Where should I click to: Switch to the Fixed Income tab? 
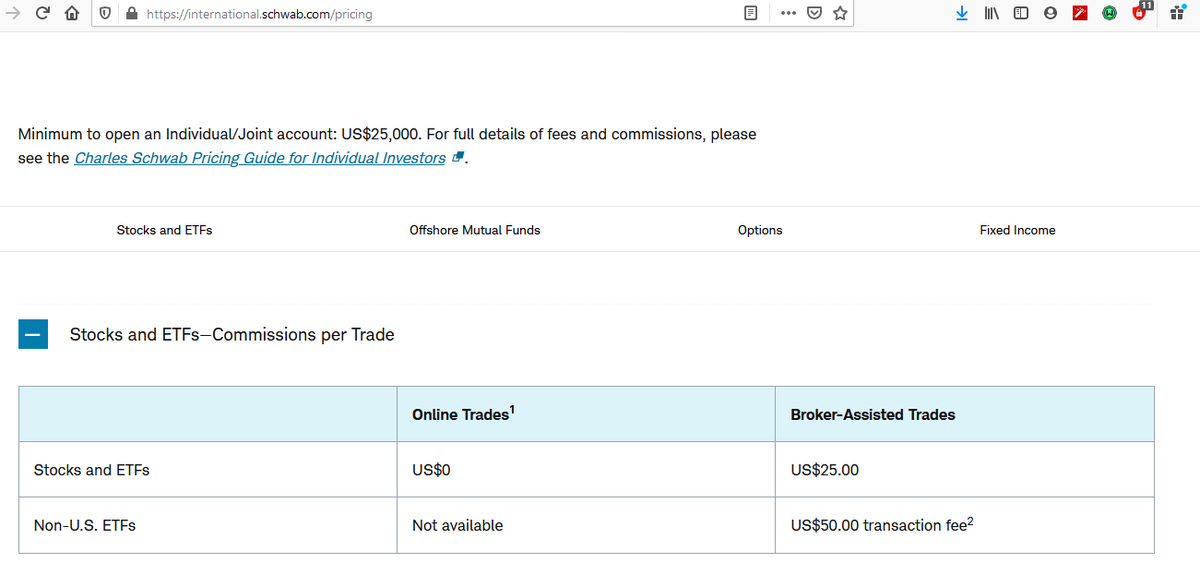click(1017, 230)
